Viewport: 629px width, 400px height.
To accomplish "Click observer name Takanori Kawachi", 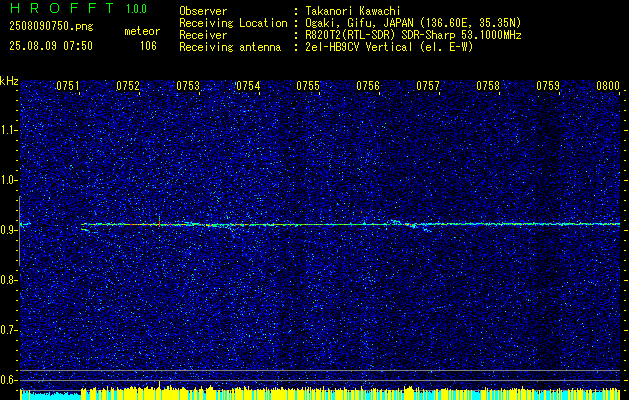I will pyautogui.click(x=352, y=11).
